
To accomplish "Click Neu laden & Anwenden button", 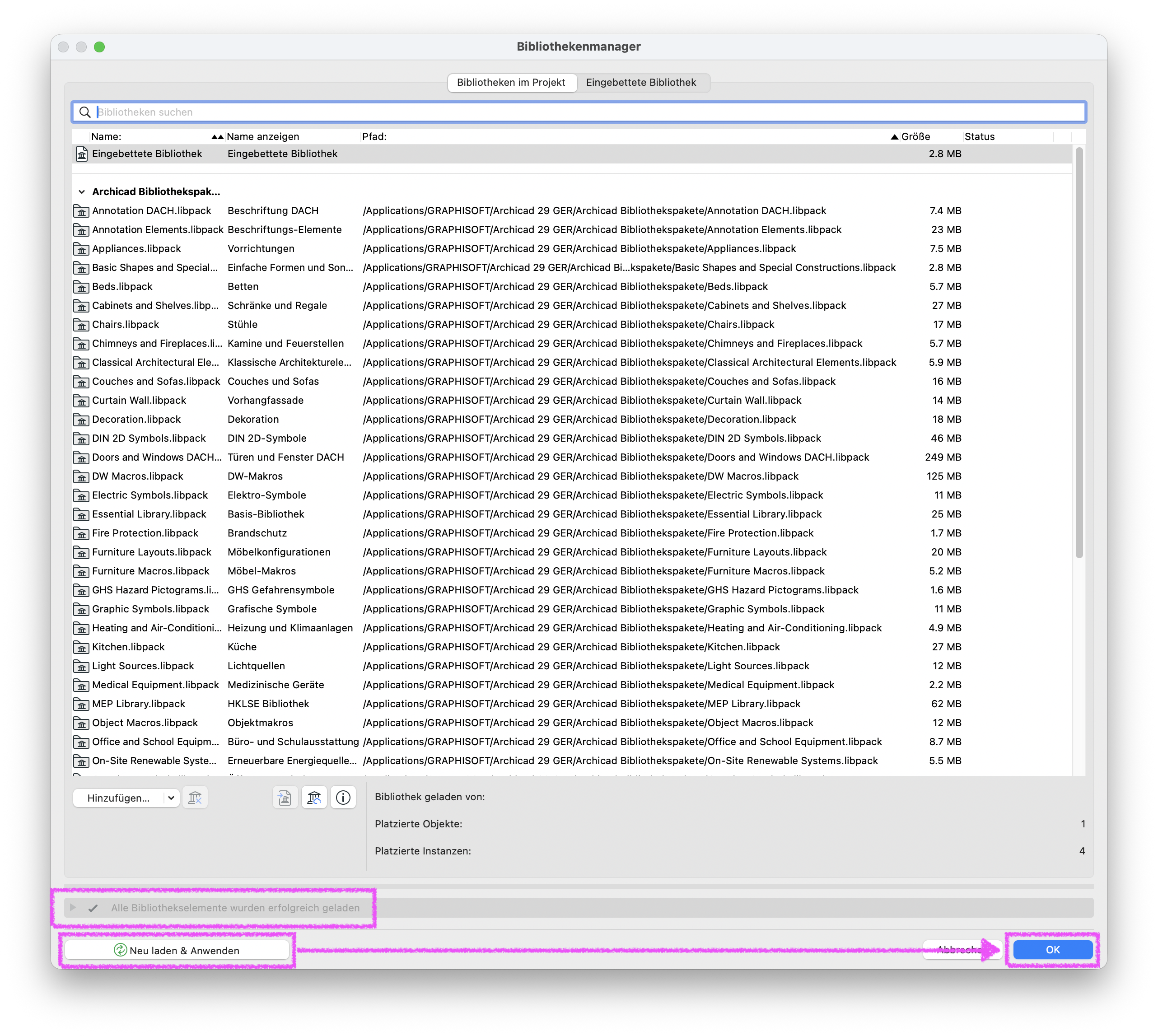I will pos(177,950).
